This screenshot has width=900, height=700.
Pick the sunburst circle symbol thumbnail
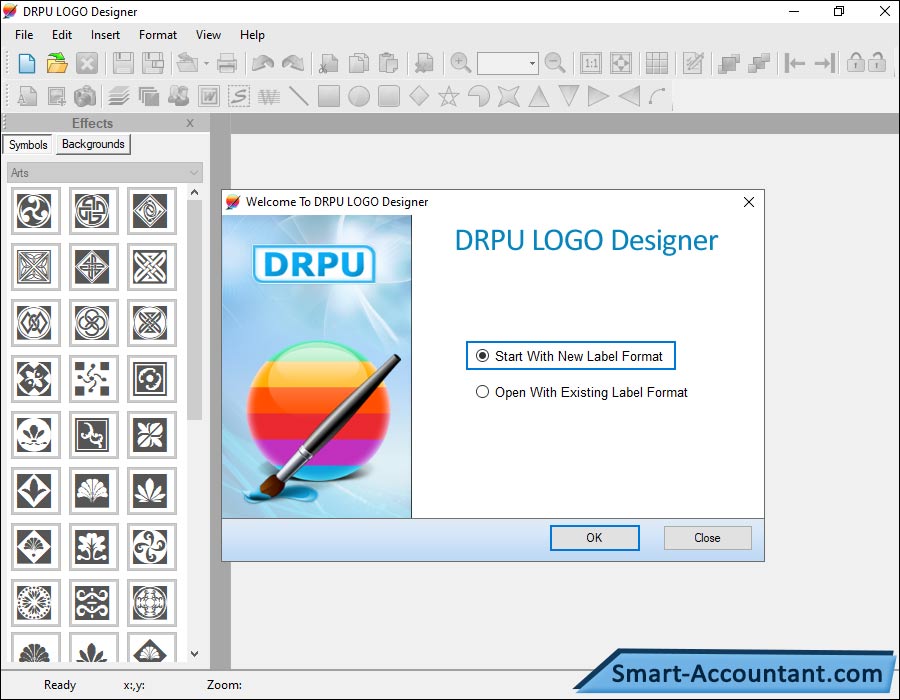coord(34,602)
